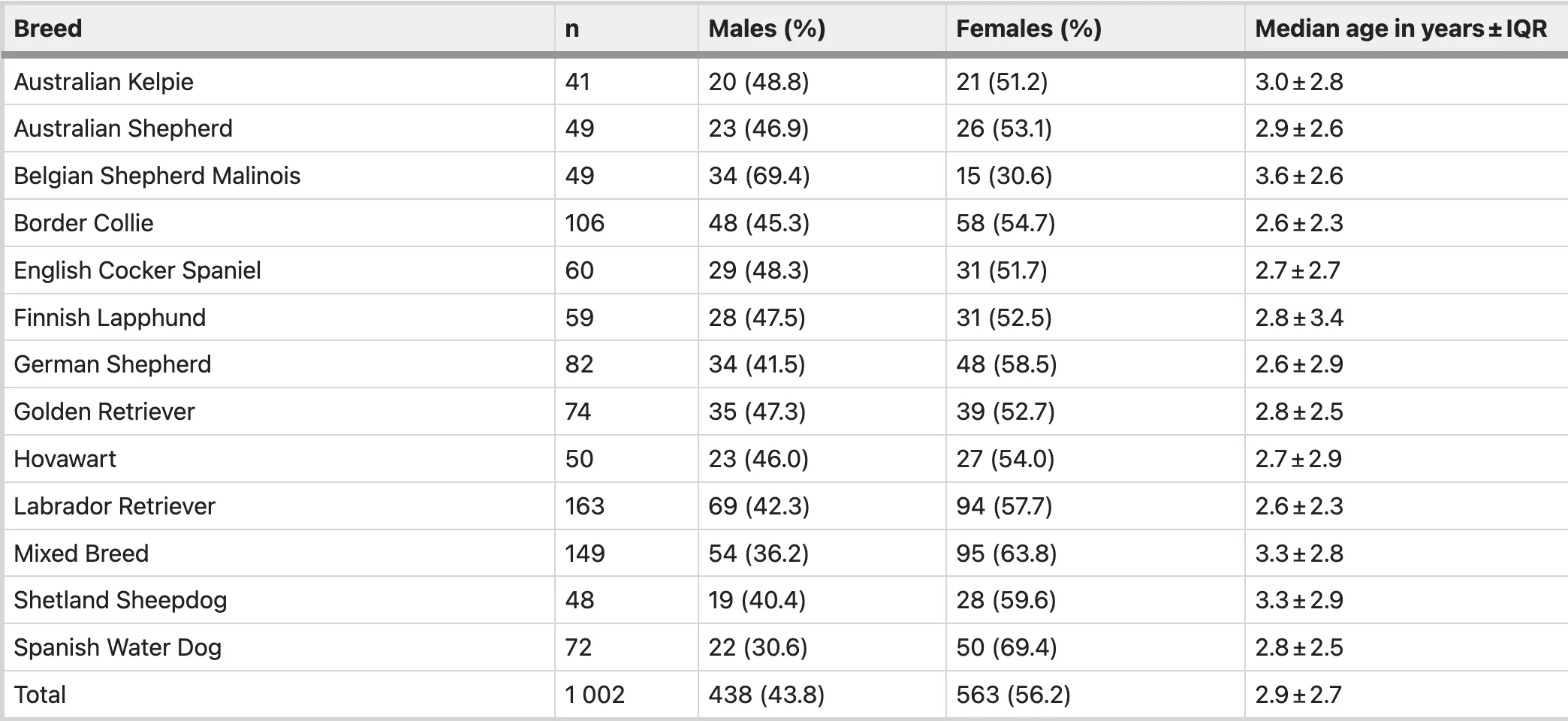
Task: Click the Total row label
Action: 40,695
